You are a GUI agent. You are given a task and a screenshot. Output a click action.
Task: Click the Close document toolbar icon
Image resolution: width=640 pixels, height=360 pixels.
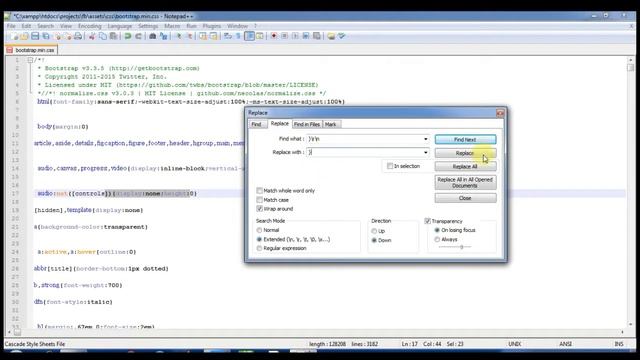click(x=58, y=36)
